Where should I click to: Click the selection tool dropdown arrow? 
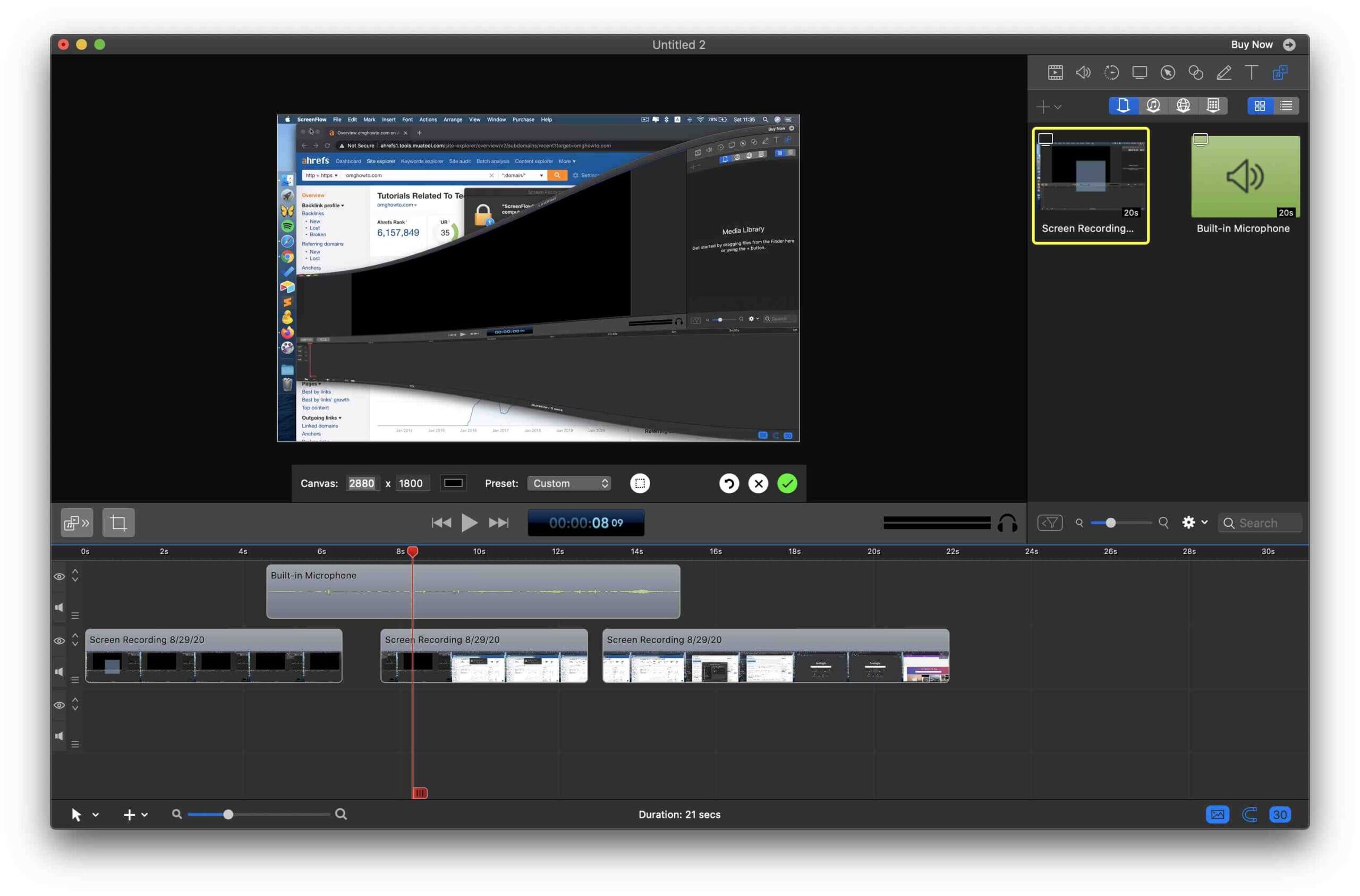click(x=94, y=814)
